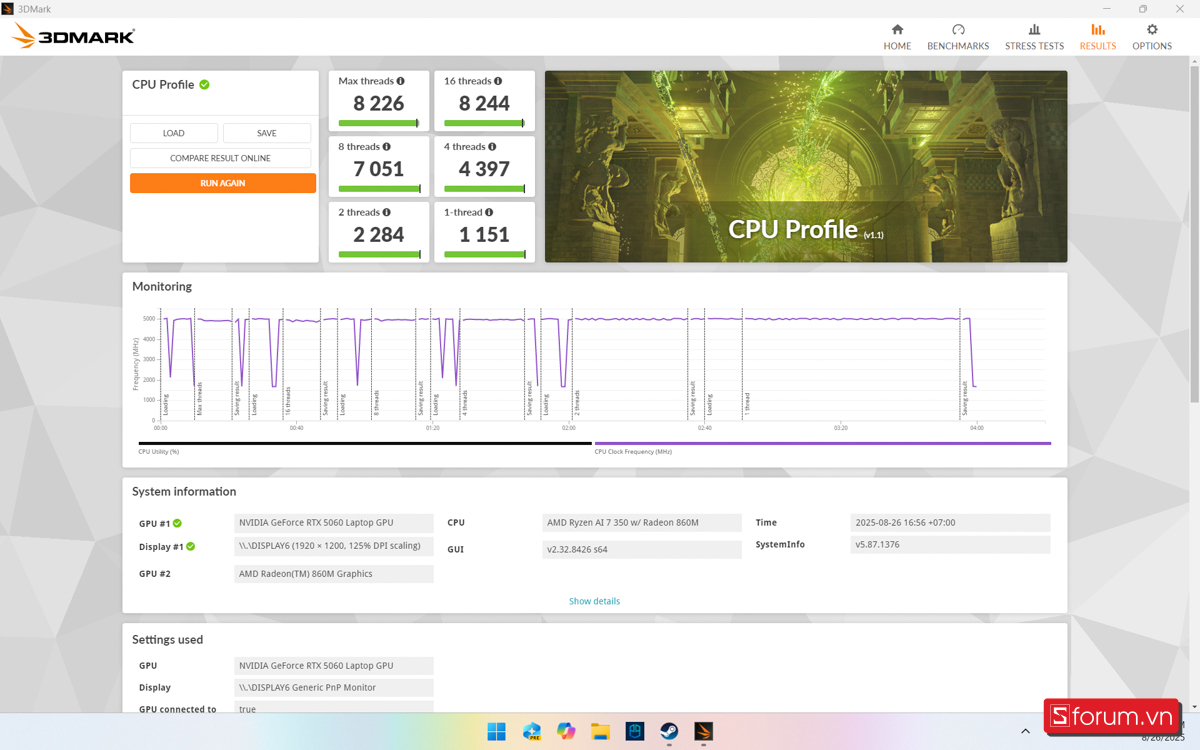Image resolution: width=1200 pixels, height=750 pixels.
Task: Click the 1-thread info icon
Action: click(489, 212)
